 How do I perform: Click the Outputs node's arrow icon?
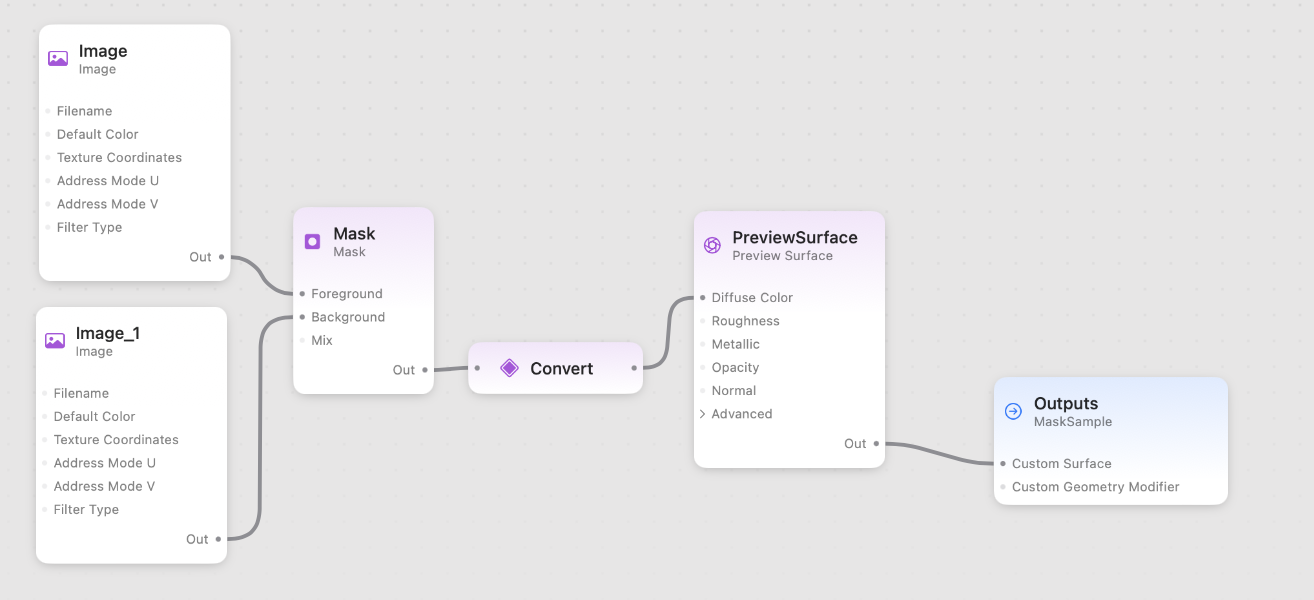click(1015, 411)
